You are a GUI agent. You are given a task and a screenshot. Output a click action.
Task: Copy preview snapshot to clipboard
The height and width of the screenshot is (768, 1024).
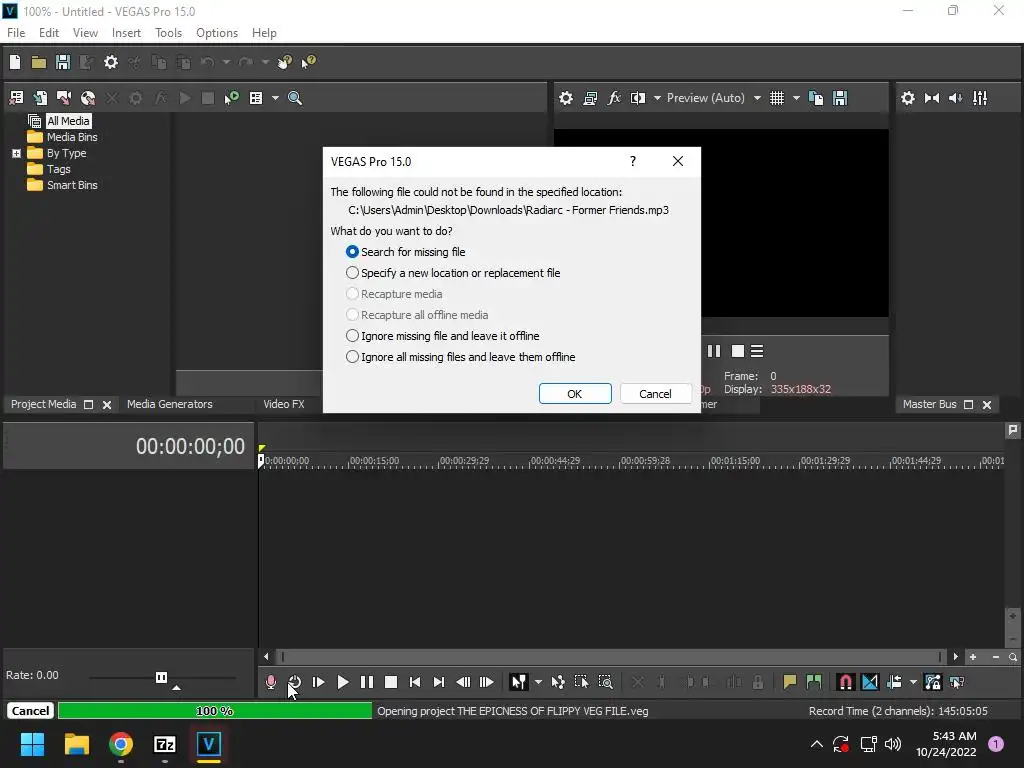816,98
